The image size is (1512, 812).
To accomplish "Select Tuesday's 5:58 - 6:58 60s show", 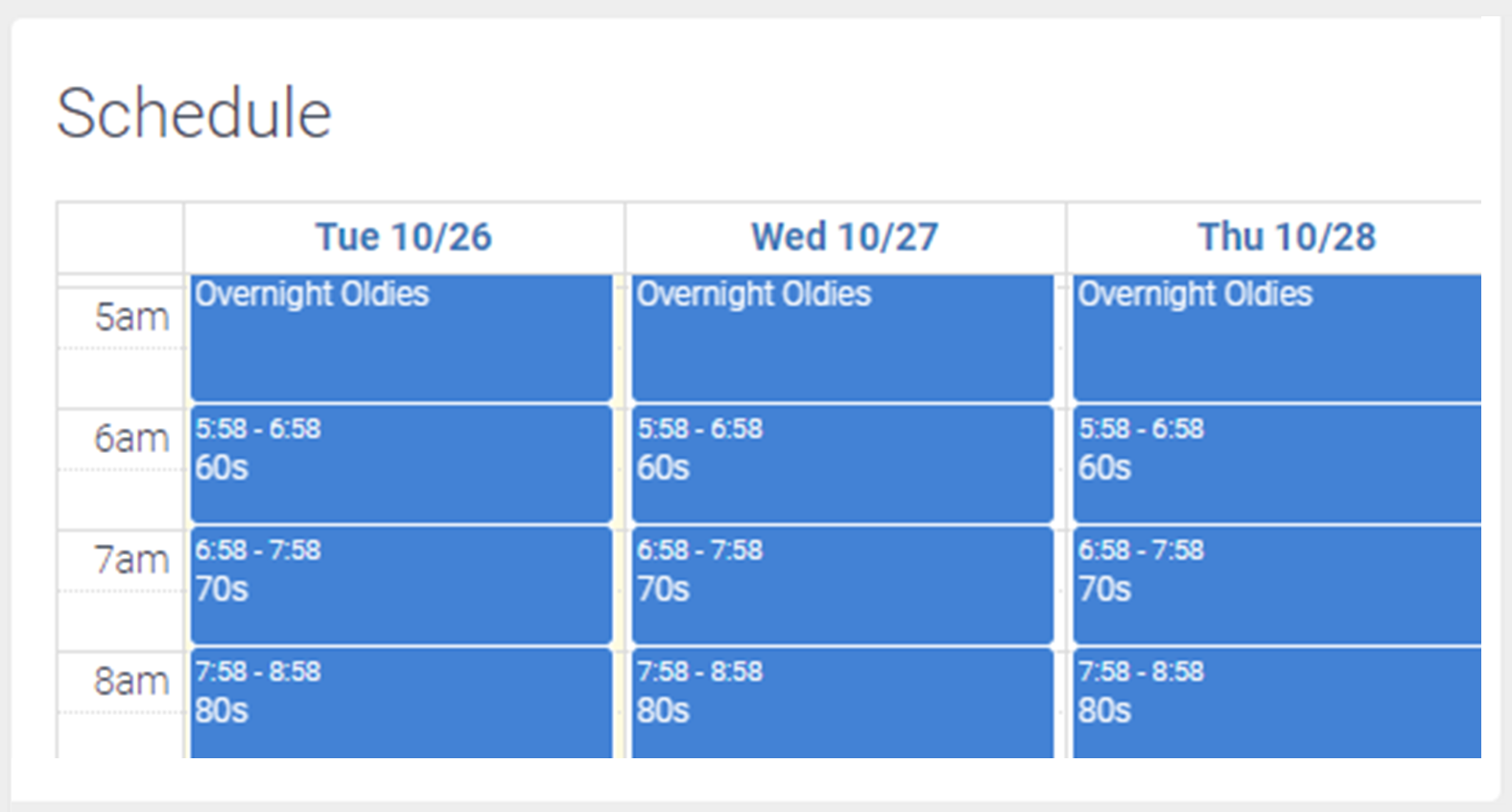I will (x=401, y=465).
